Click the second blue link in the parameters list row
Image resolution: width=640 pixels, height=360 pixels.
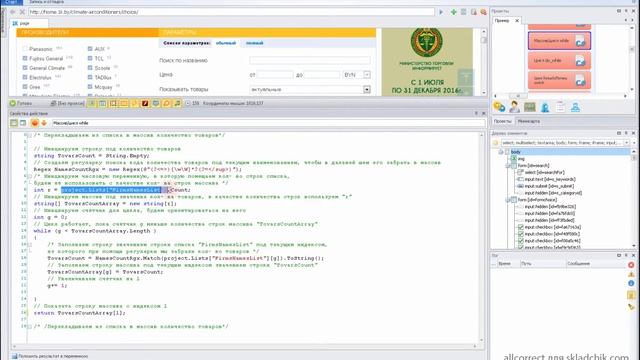click(x=255, y=43)
